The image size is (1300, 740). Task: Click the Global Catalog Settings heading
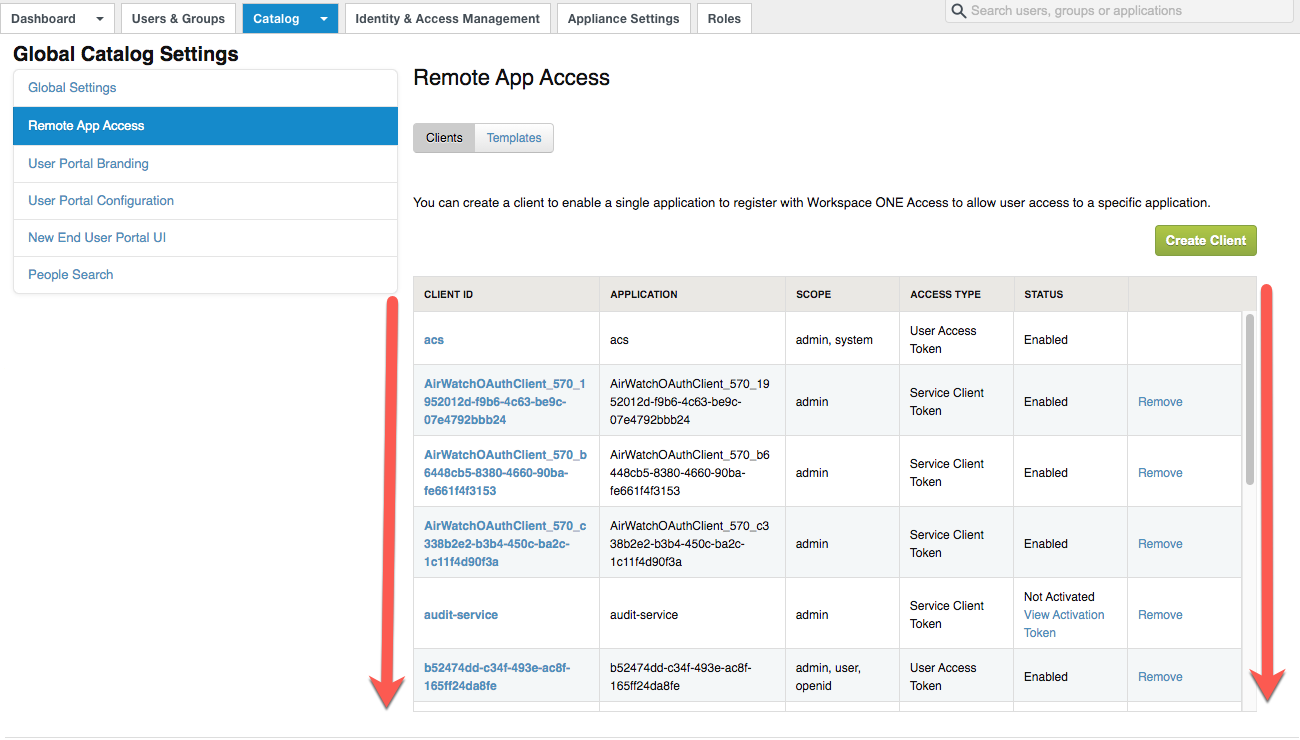(126, 54)
